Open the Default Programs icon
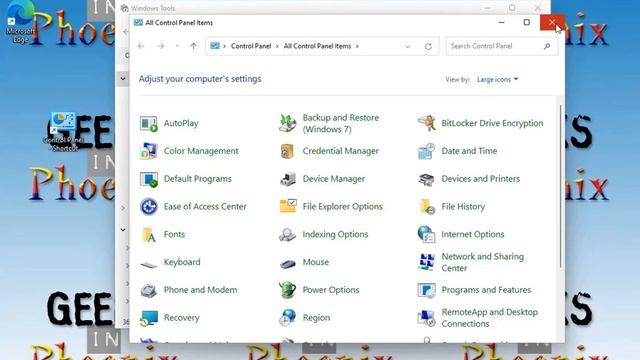 click(x=149, y=179)
